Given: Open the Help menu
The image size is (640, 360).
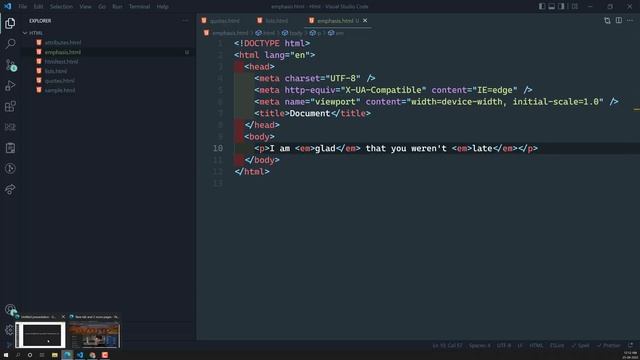Looking at the screenshot, I should click(162, 7).
